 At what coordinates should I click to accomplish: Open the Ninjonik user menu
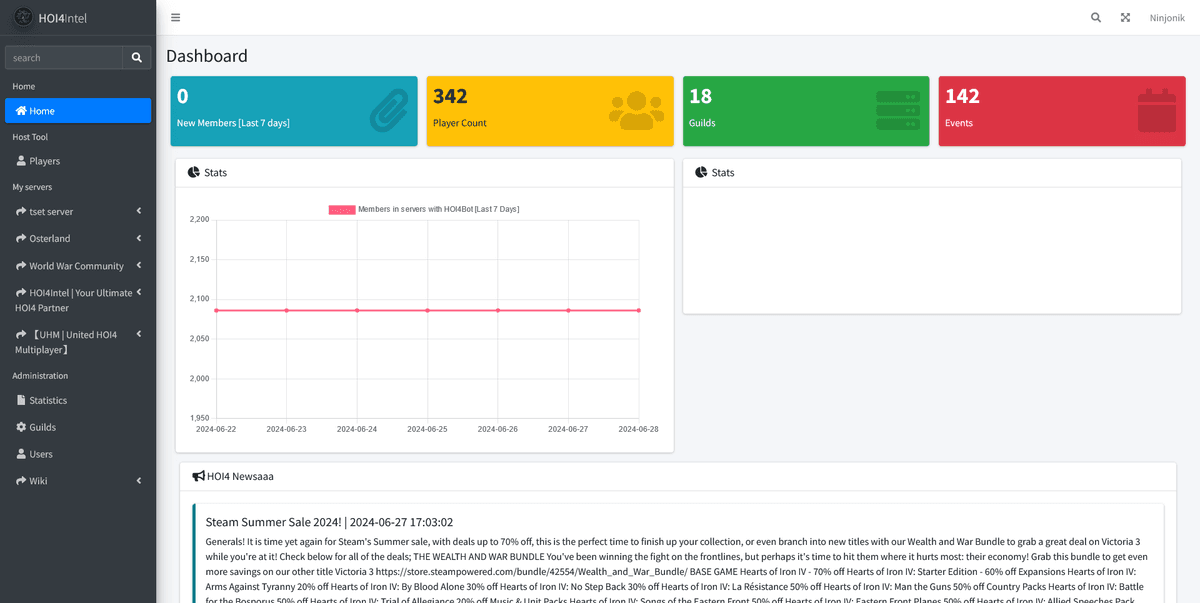tap(1167, 18)
